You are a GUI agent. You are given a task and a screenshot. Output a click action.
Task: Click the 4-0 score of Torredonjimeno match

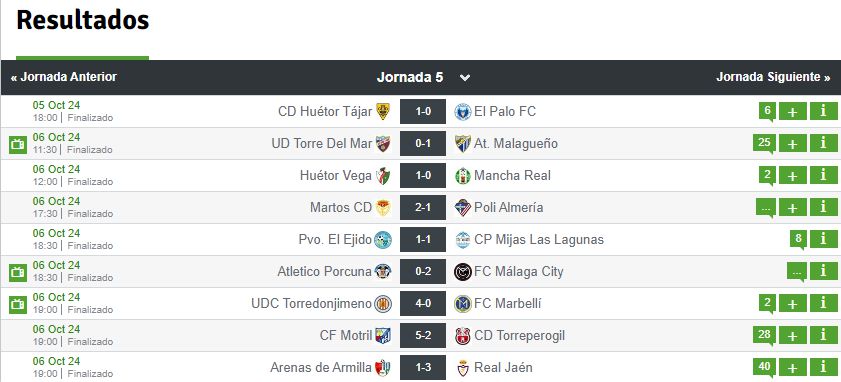point(423,304)
